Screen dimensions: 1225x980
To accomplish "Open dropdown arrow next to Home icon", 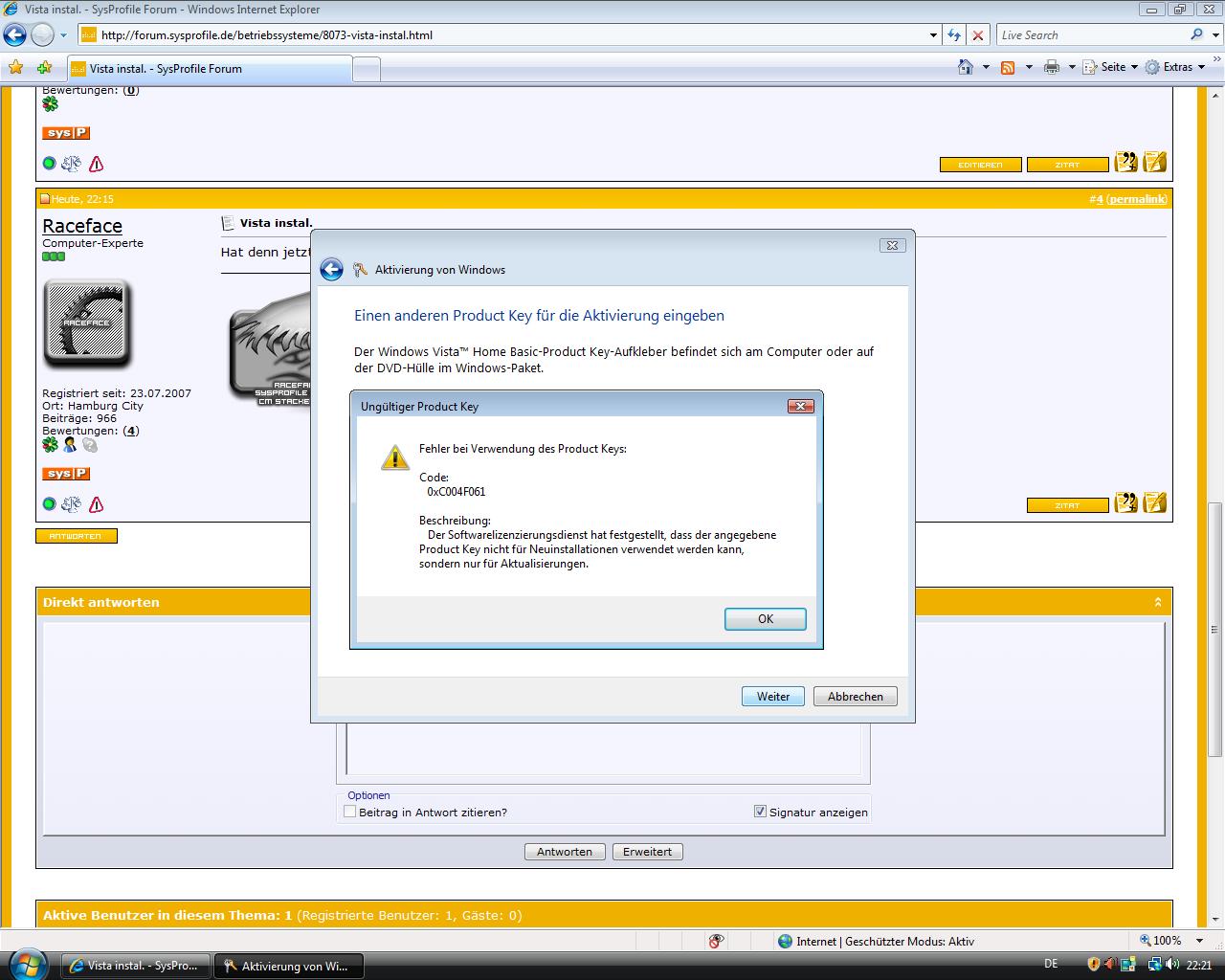I will coord(986,67).
